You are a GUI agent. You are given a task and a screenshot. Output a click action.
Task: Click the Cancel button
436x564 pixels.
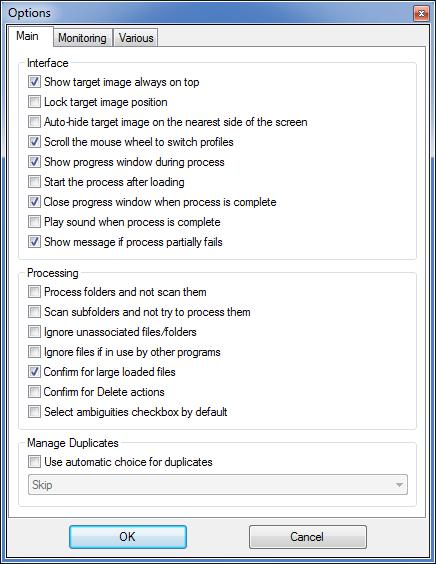coord(308,537)
